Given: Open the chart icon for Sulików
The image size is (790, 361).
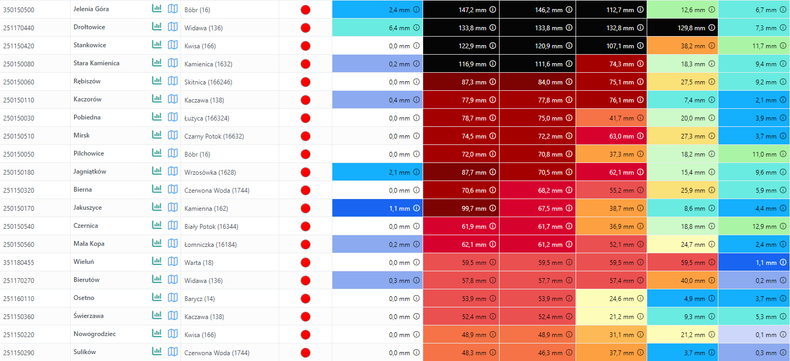Looking at the screenshot, I should (x=157, y=352).
